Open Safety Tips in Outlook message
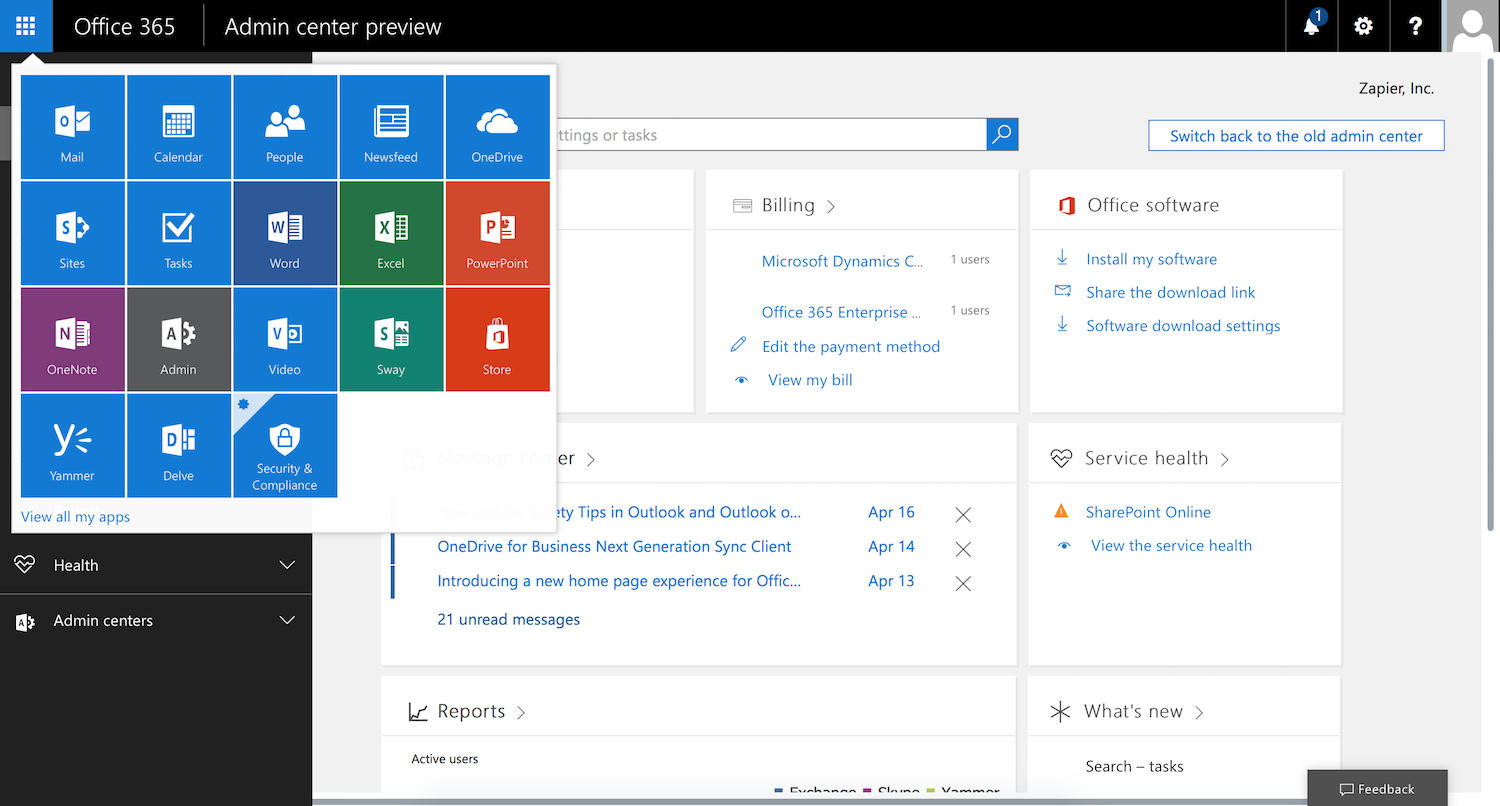 [x=619, y=512]
